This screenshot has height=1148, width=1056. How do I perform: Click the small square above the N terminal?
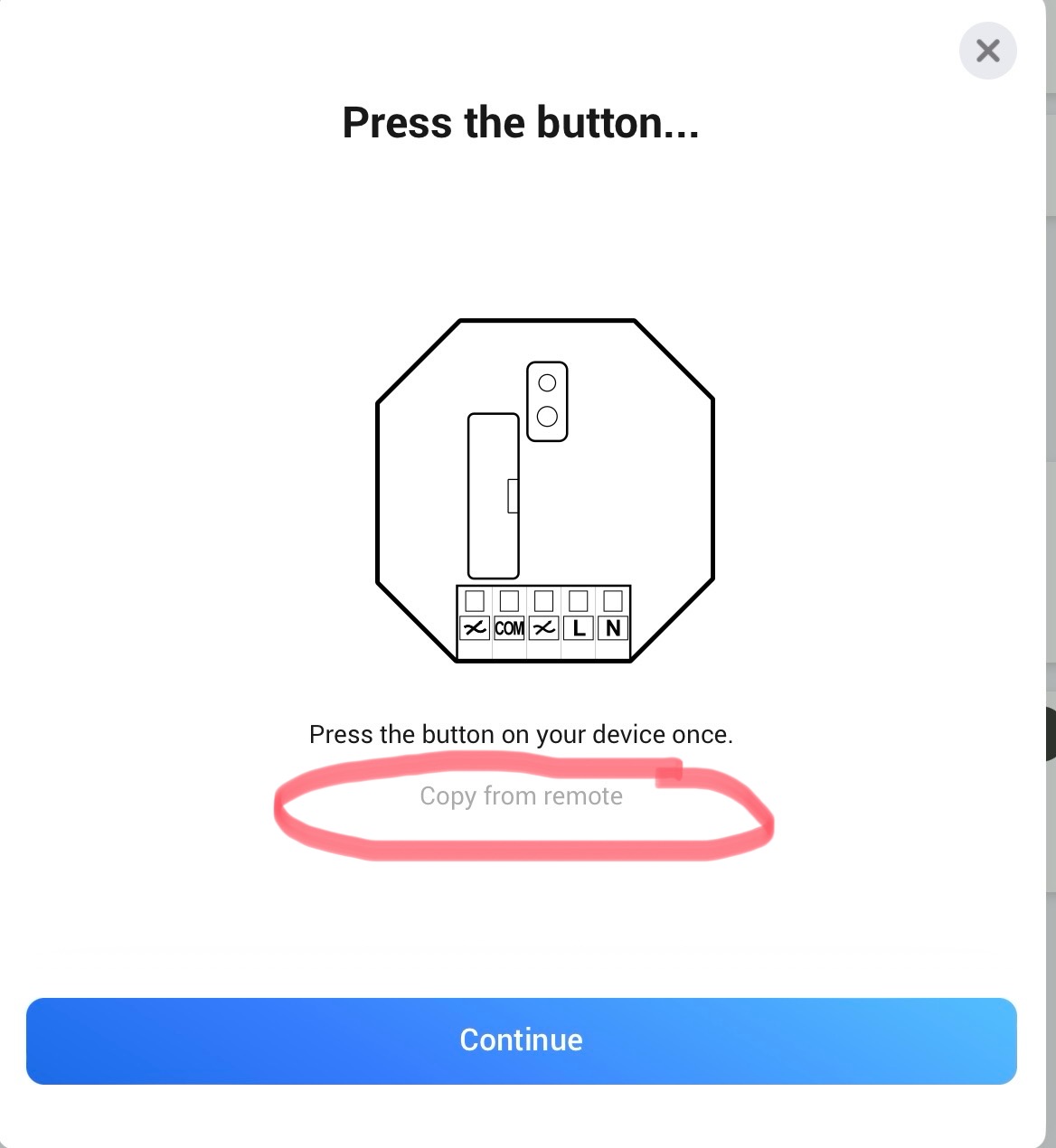[613, 600]
